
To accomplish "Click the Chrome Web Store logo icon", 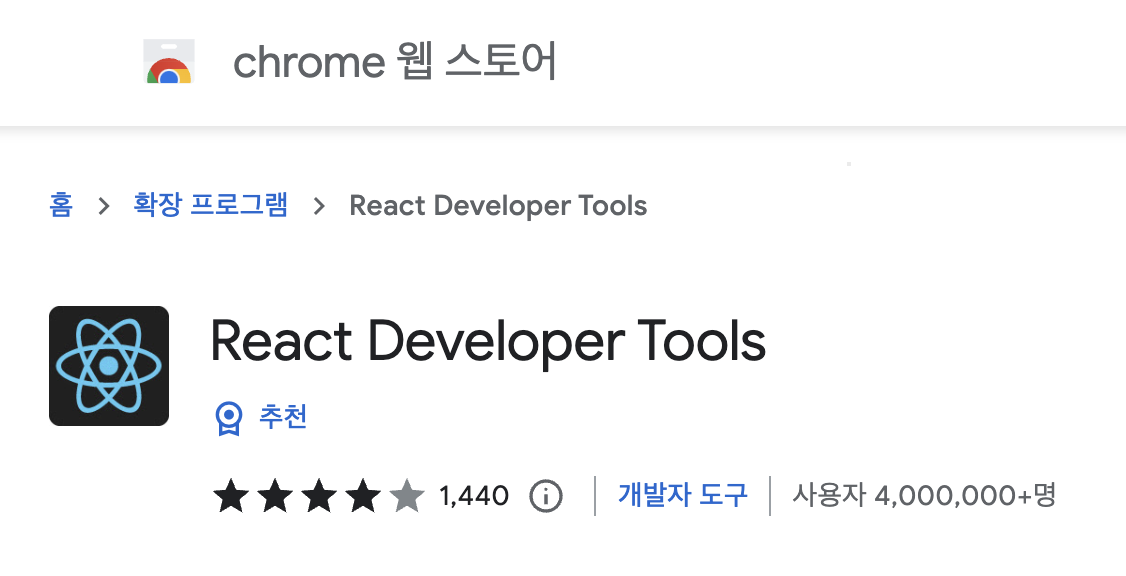I will pyautogui.click(x=169, y=61).
